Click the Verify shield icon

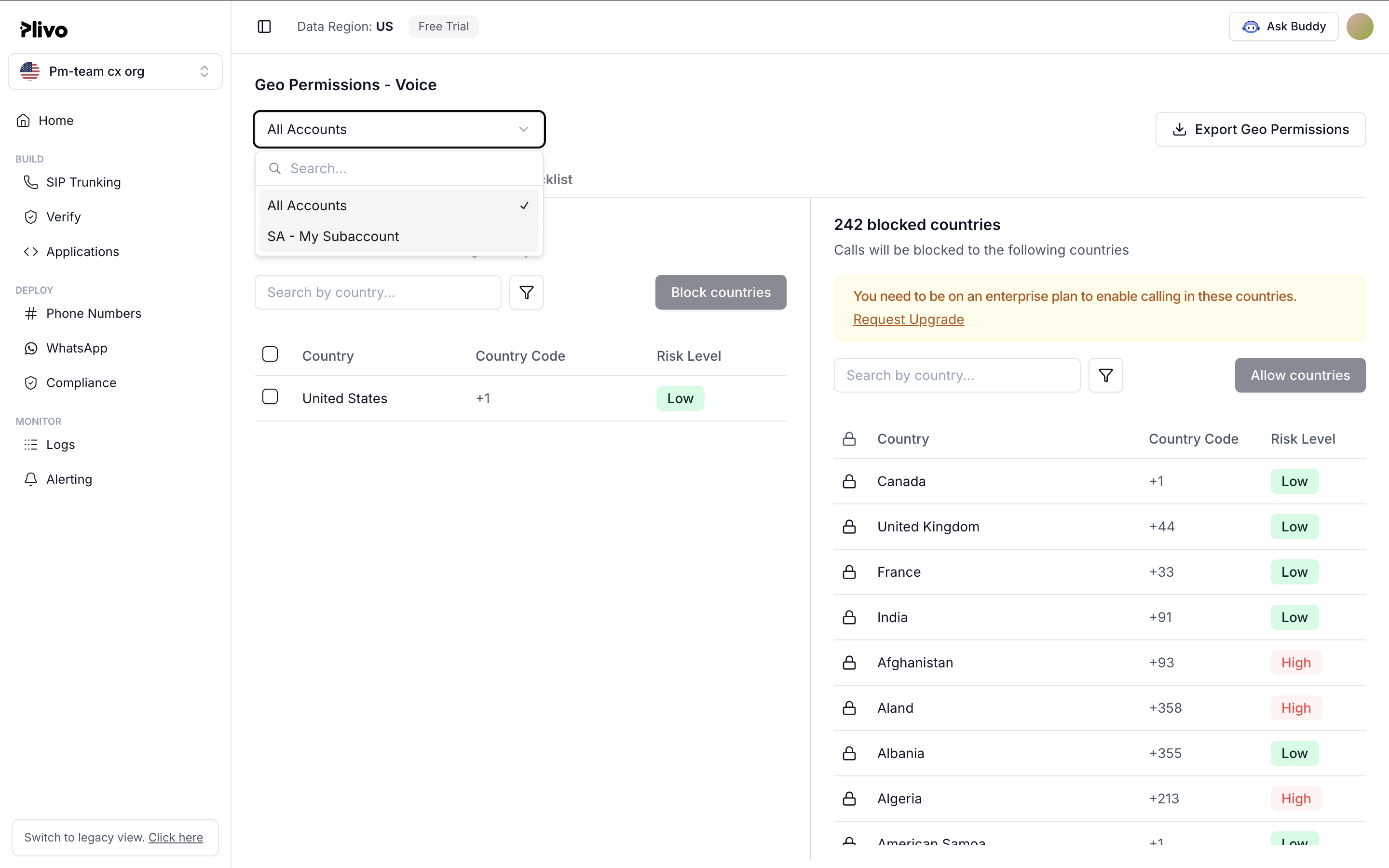click(x=31, y=217)
